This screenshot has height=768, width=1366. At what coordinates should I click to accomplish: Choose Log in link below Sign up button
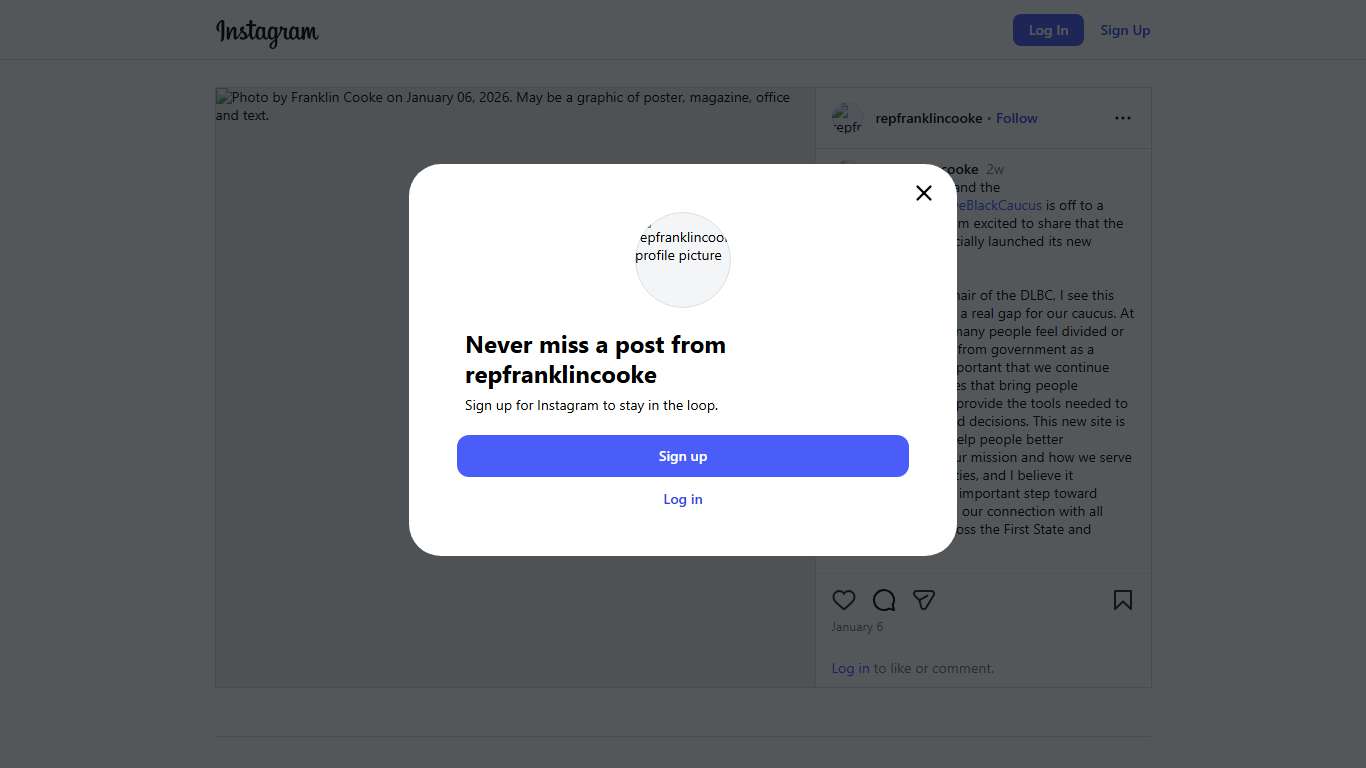683,499
